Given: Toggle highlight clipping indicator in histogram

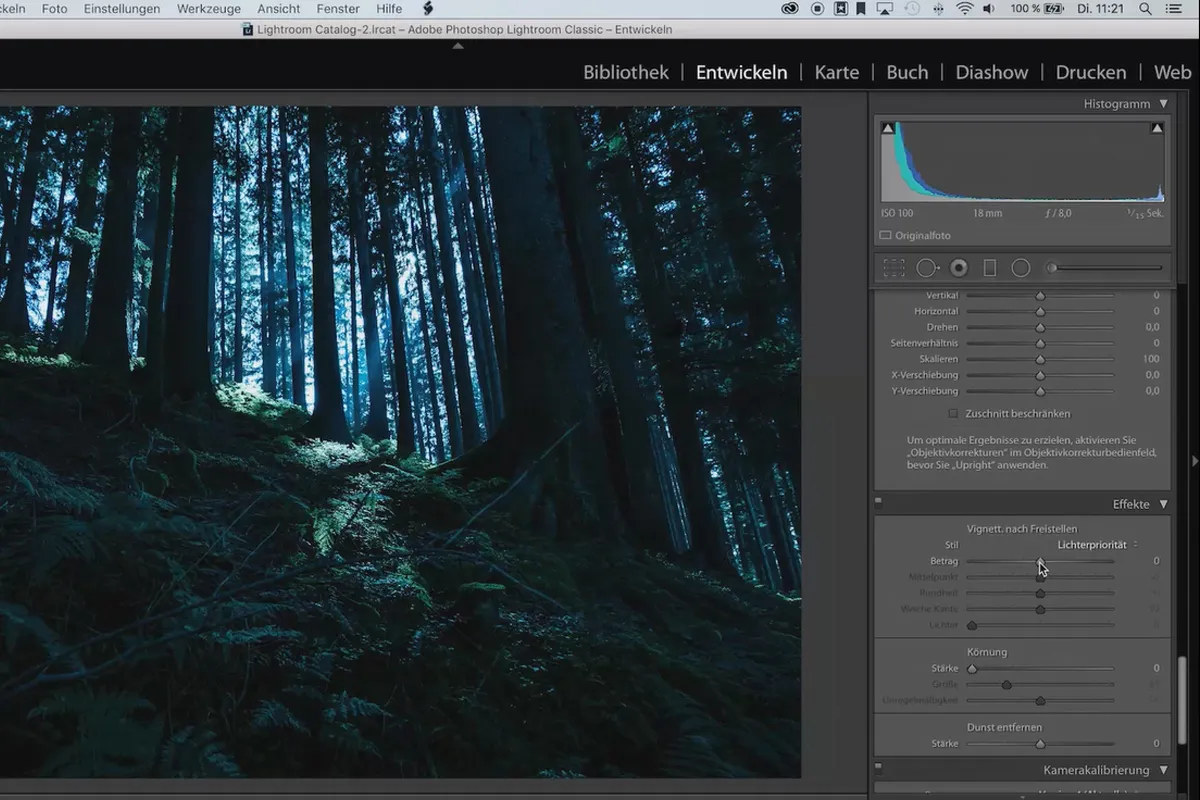Looking at the screenshot, I should click(1157, 129).
